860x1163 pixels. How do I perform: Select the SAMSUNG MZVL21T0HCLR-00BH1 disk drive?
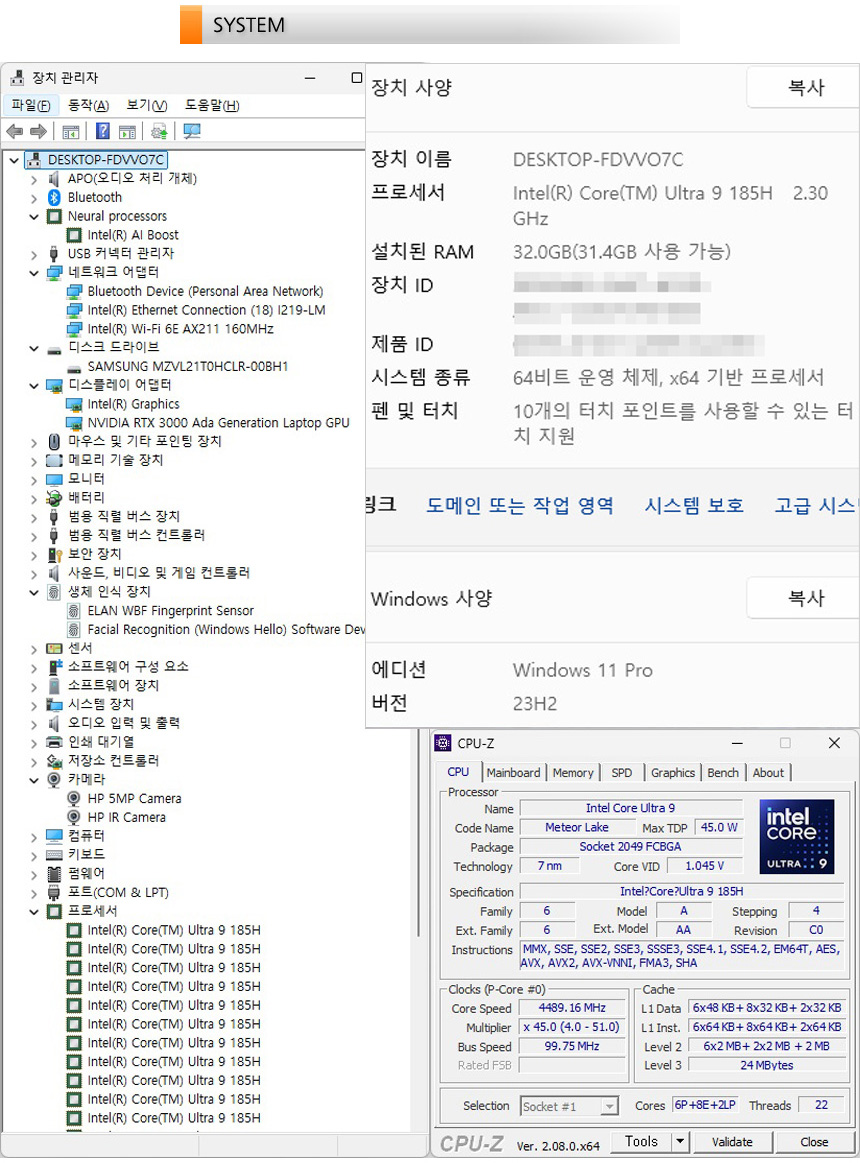[x=188, y=366]
